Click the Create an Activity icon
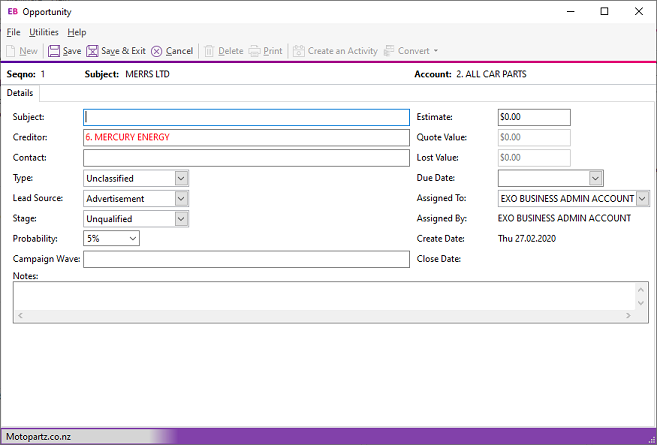This screenshot has width=657, height=445. (299, 51)
